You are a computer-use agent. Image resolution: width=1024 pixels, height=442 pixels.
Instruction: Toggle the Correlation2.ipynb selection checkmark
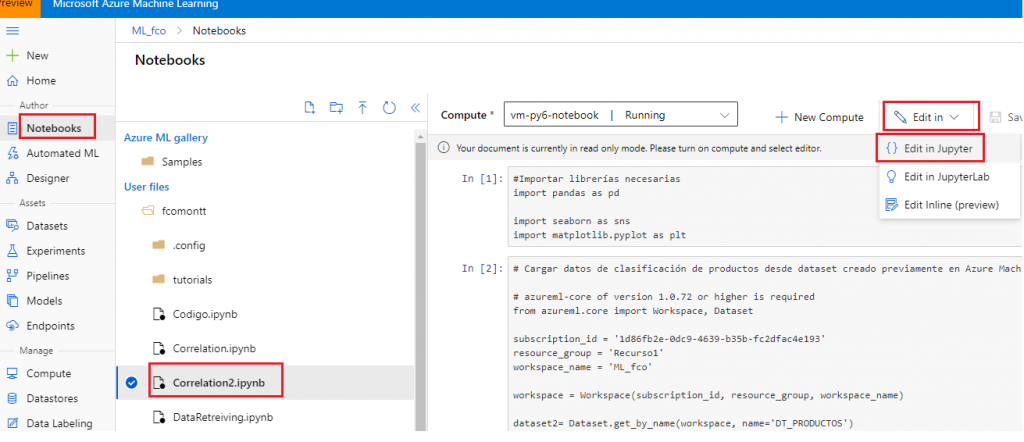[x=133, y=381]
